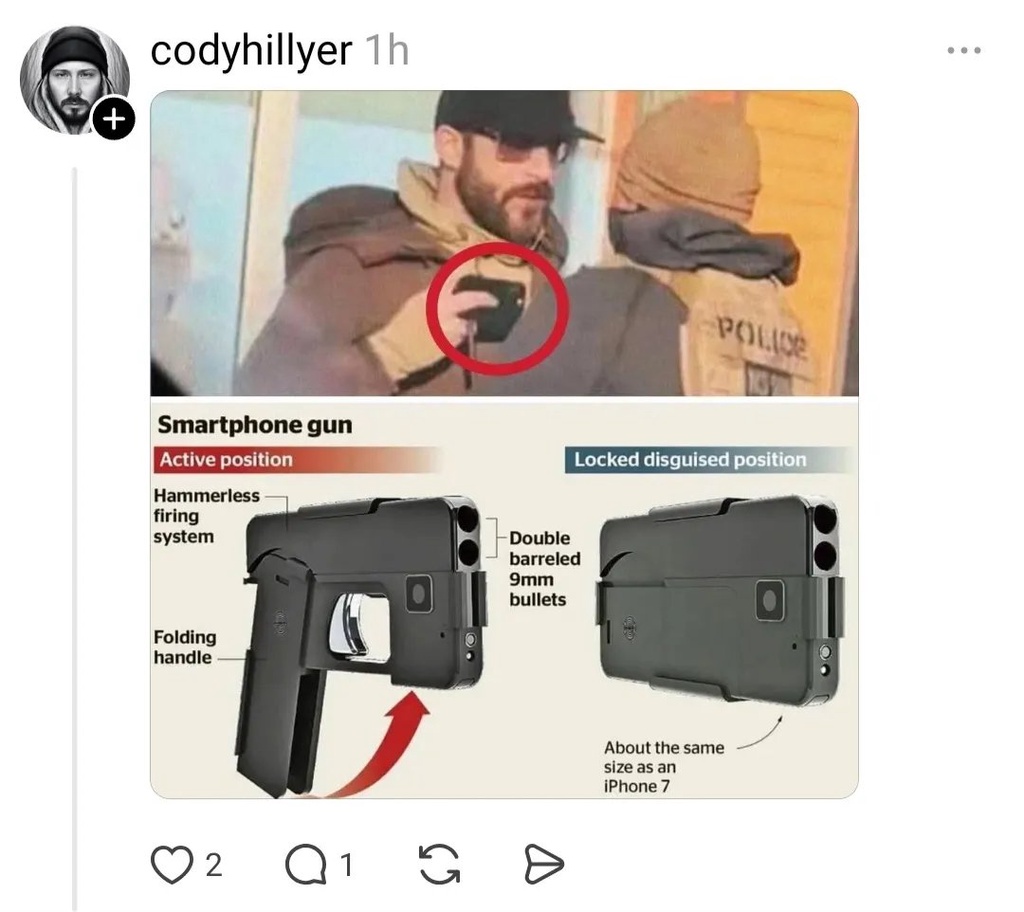1024x912 pixels.
Task: Follow codyhillyer via the plus badge
Action: pyautogui.click(x=114, y=120)
